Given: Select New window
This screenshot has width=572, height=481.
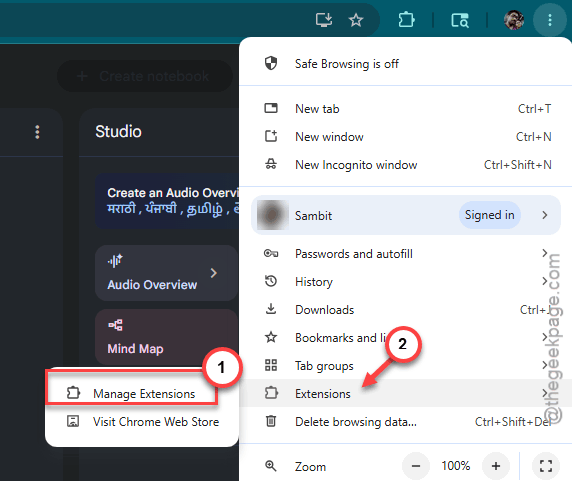Looking at the screenshot, I should pos(405,137).
